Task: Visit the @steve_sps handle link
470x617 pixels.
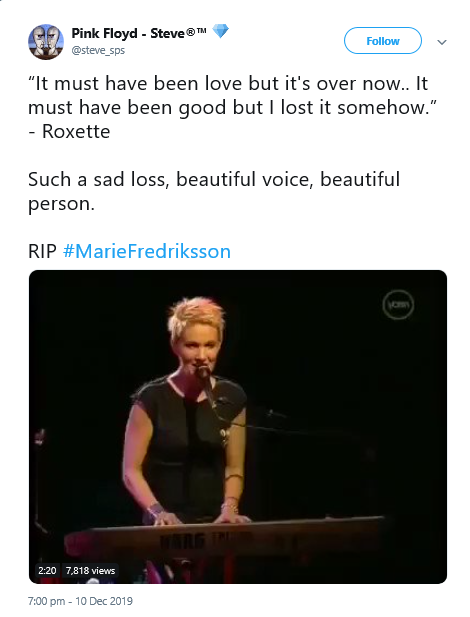Action: click(x=98, y=50)
